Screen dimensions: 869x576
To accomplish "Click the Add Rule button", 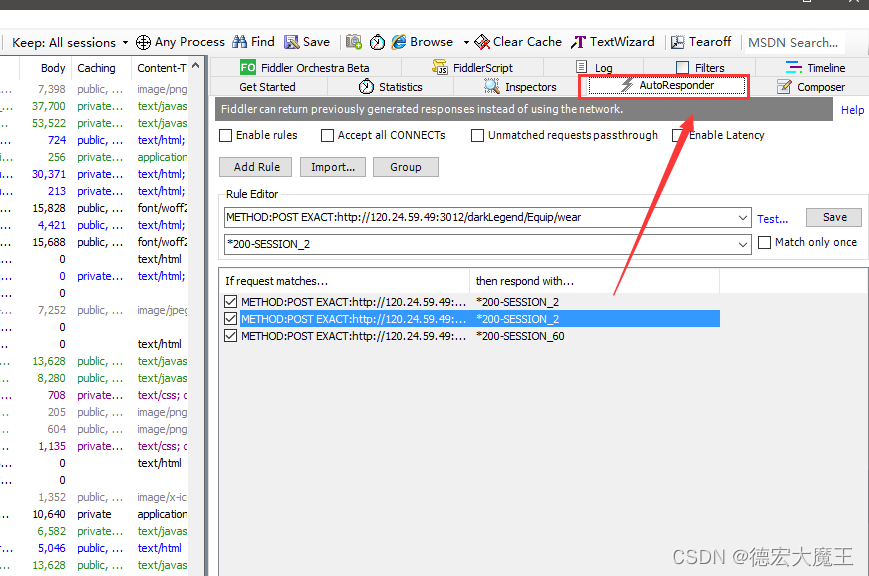I will pos(255,167).
